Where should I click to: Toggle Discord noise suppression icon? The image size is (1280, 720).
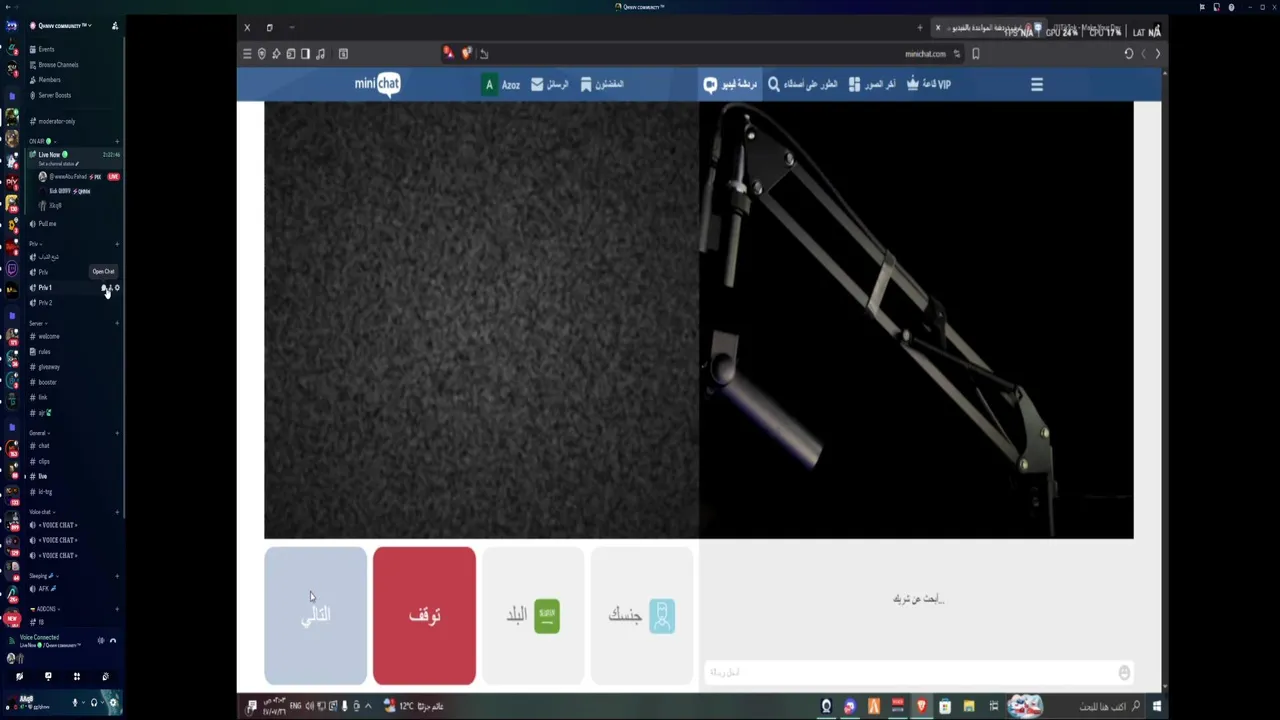101,641
